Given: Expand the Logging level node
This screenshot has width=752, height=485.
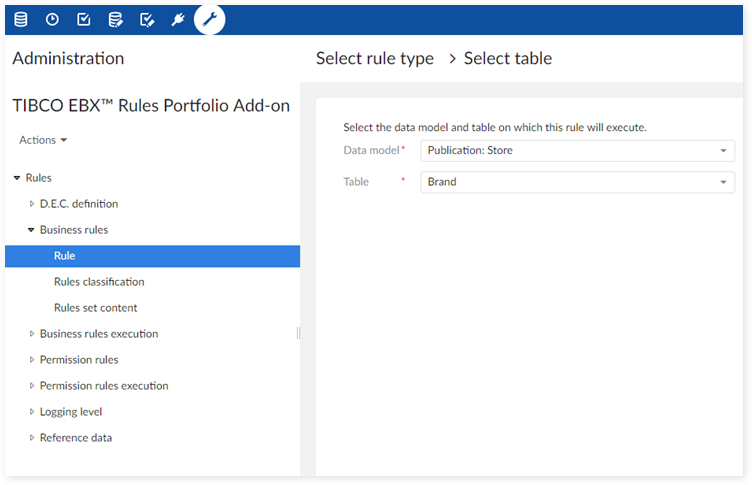Looking at the screenshot, I should [32, 412].
